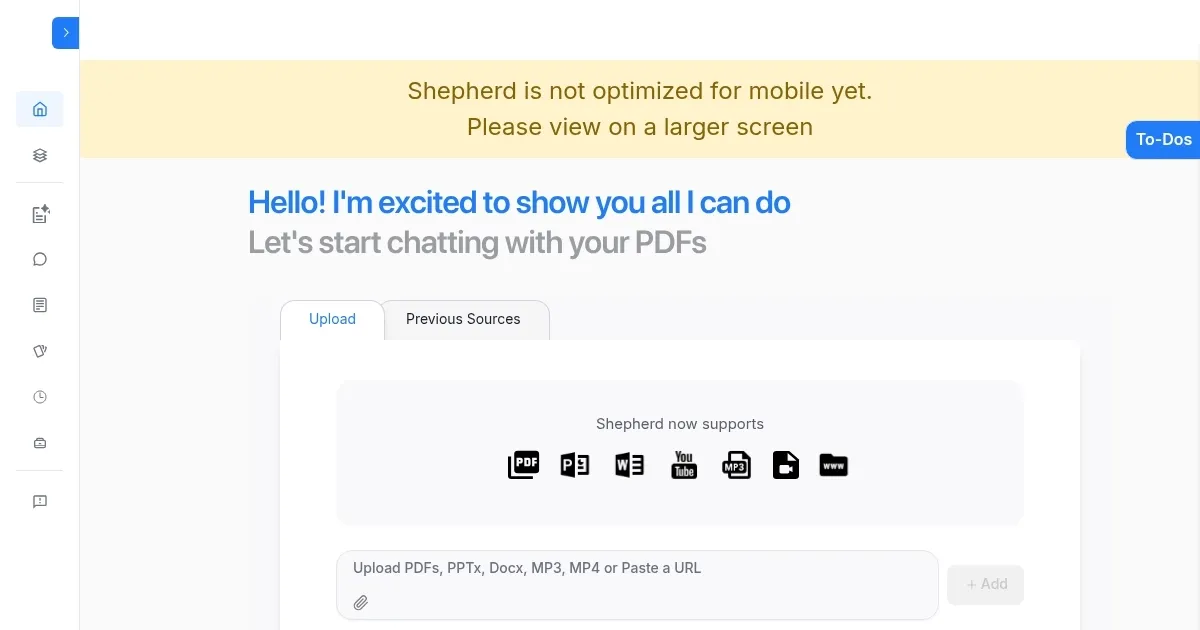Open the briefcase sidebar icon
The width and height of the screenshot is (1200, 630).
tap(39, 442)
